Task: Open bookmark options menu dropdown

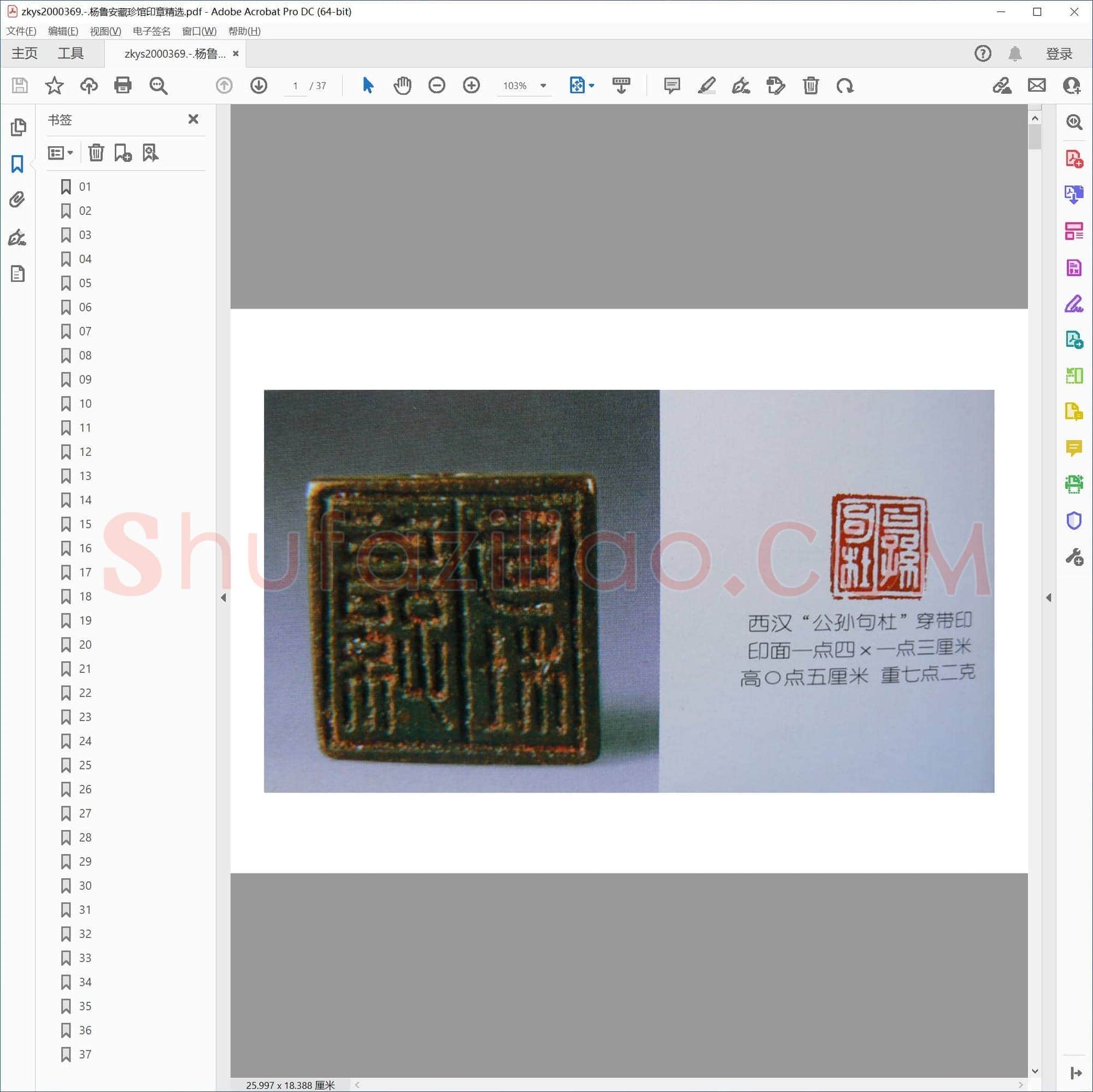Action: point(61,153)
